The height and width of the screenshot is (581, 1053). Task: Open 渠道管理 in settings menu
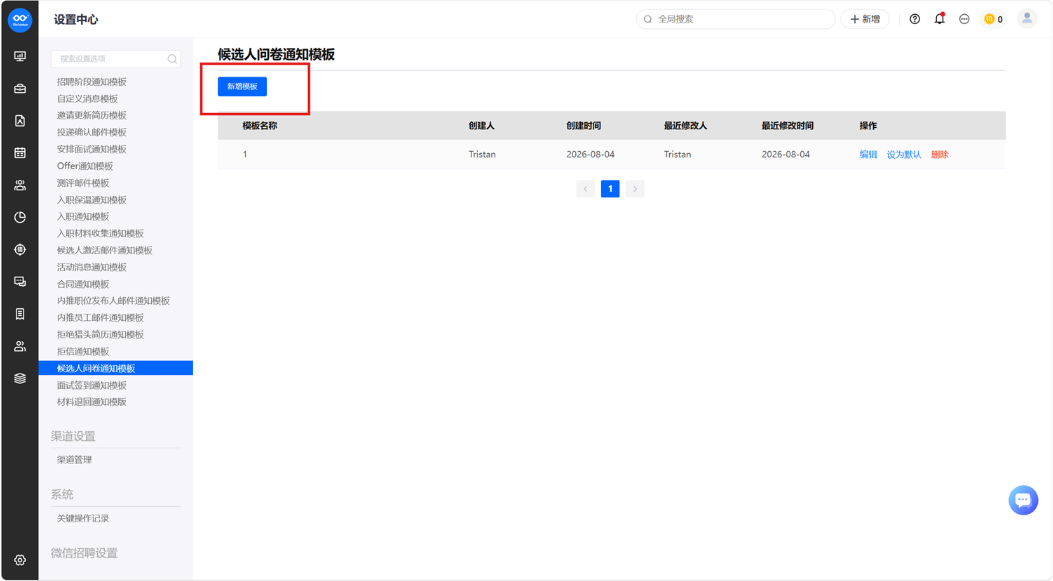point(75,460)
